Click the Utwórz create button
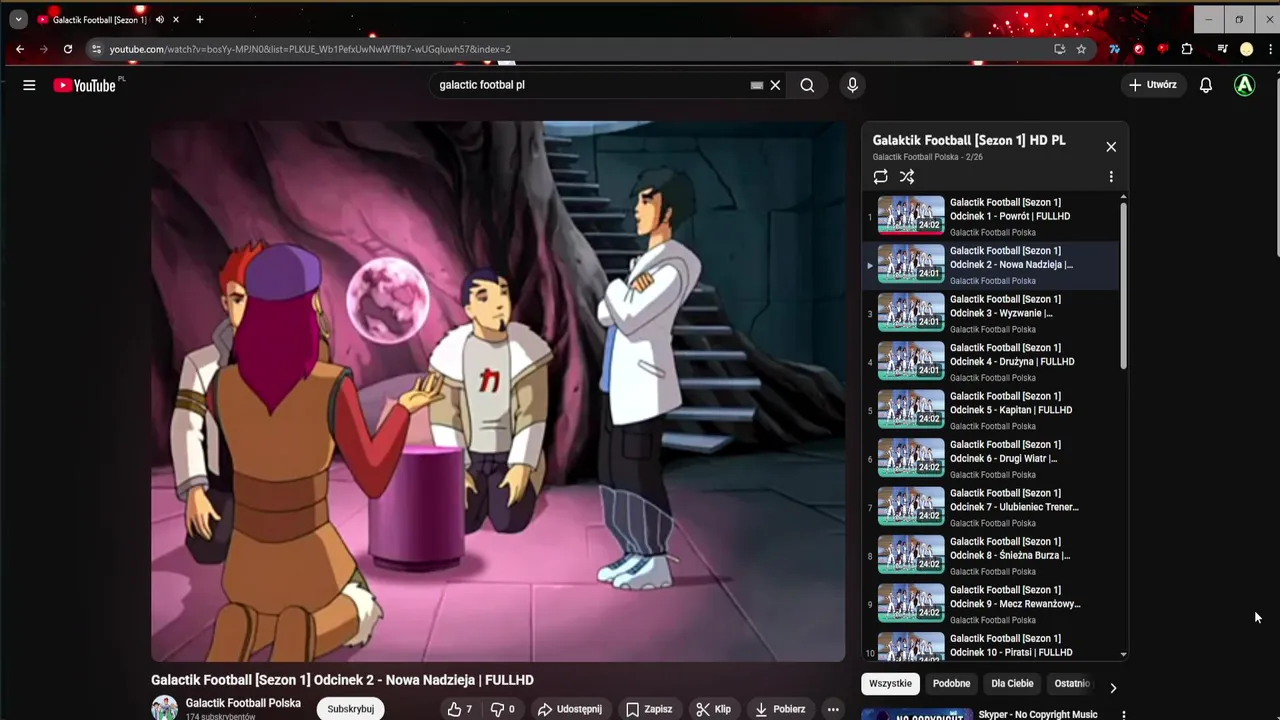 [x=1152, y=85]
